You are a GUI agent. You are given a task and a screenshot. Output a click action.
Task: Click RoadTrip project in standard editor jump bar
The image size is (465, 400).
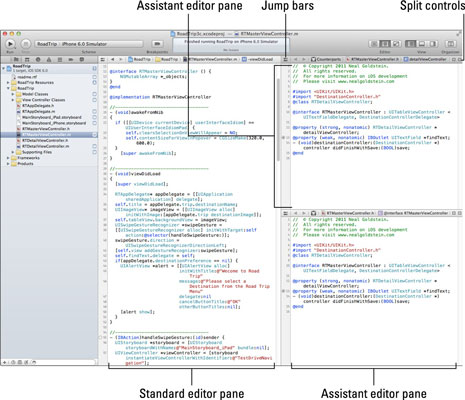pyautogui.click(x=140, y=59)
